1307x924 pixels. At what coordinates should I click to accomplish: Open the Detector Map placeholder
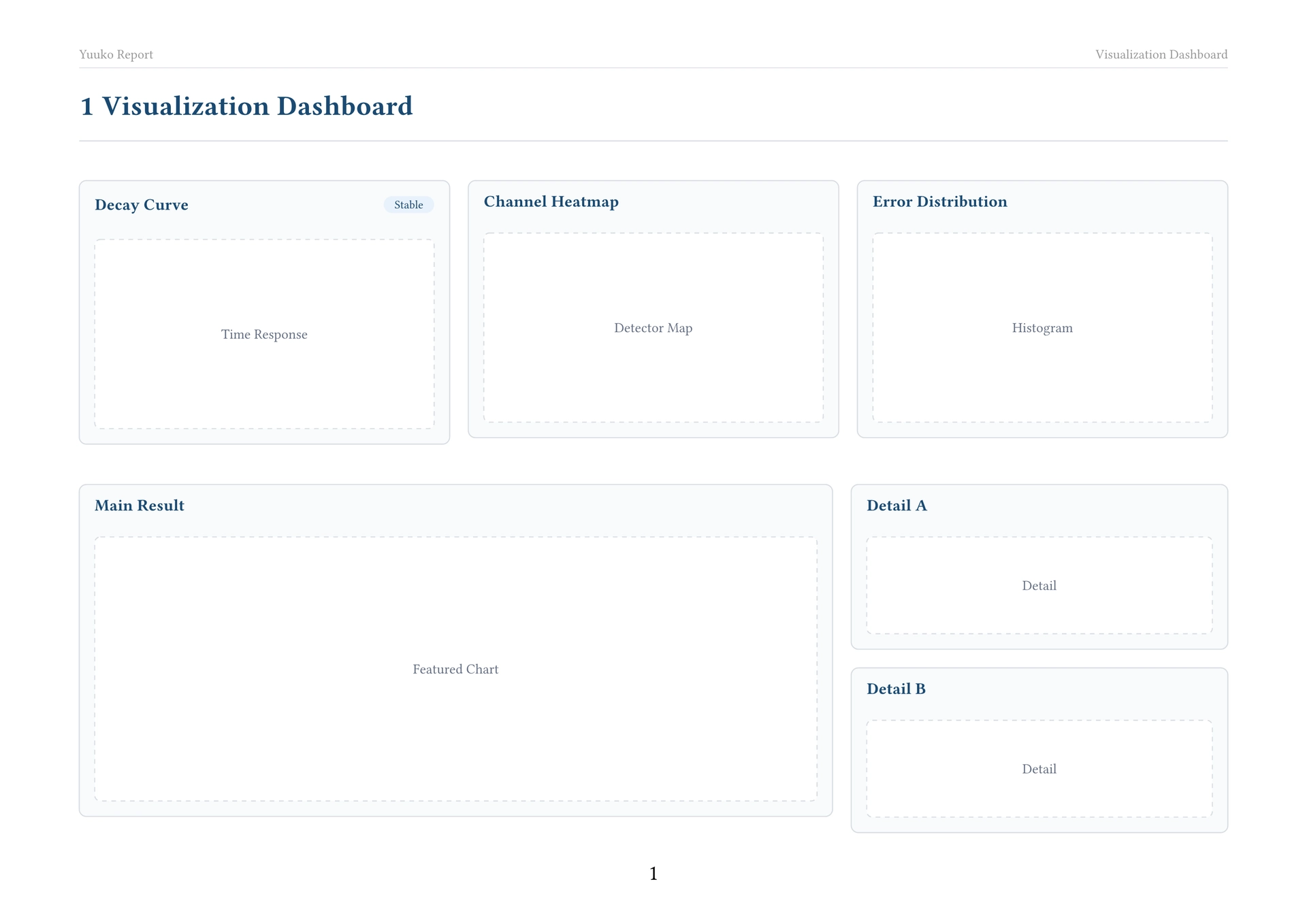653,327
